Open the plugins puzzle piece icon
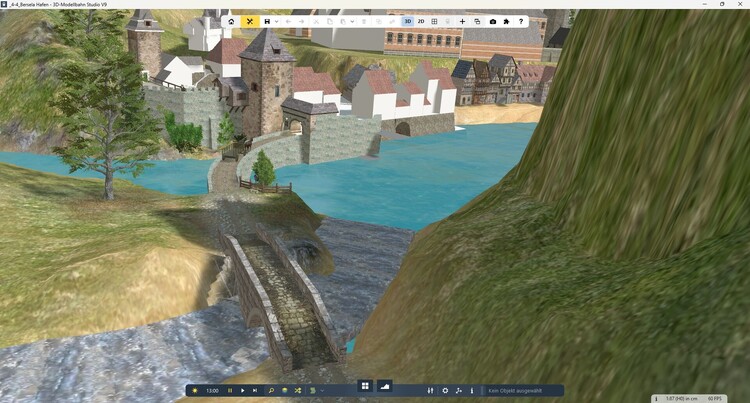 [507, 21]
